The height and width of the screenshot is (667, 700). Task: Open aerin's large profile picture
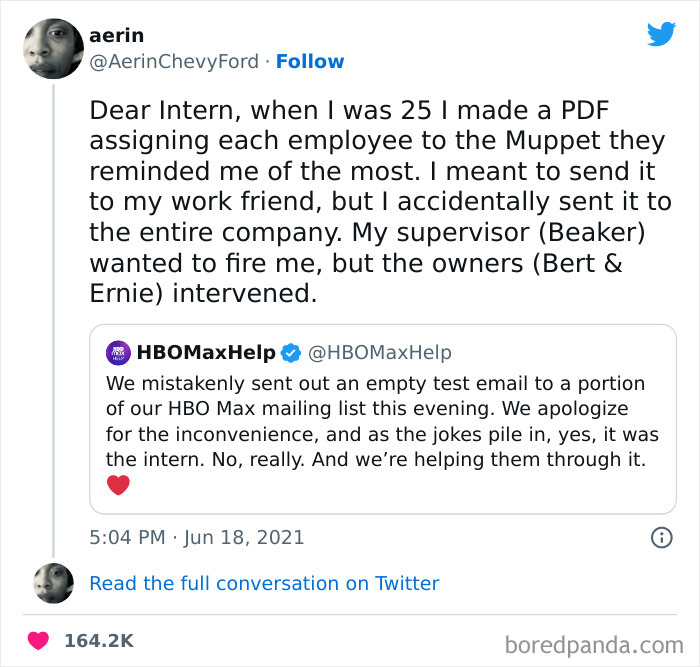(x=52, y=48)
